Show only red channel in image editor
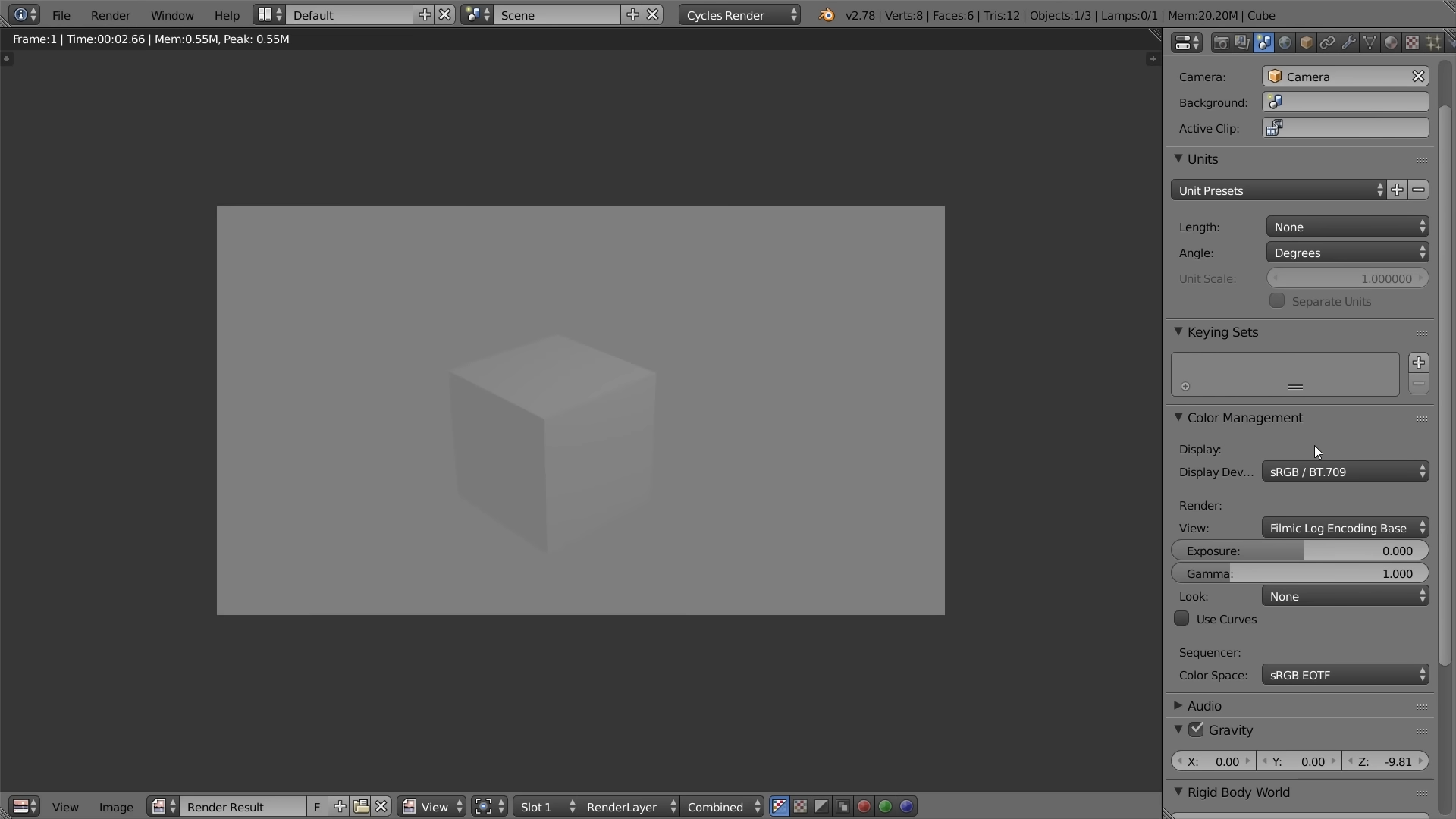1456x819 pixels. tap(864, 806)
